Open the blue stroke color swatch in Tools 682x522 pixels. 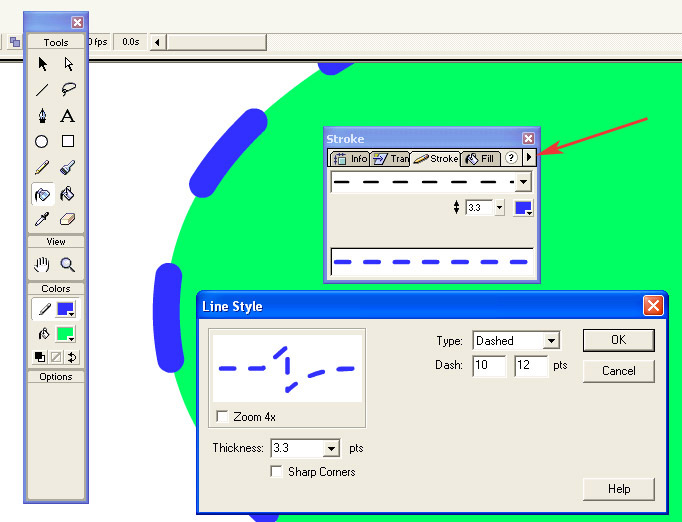66,309
